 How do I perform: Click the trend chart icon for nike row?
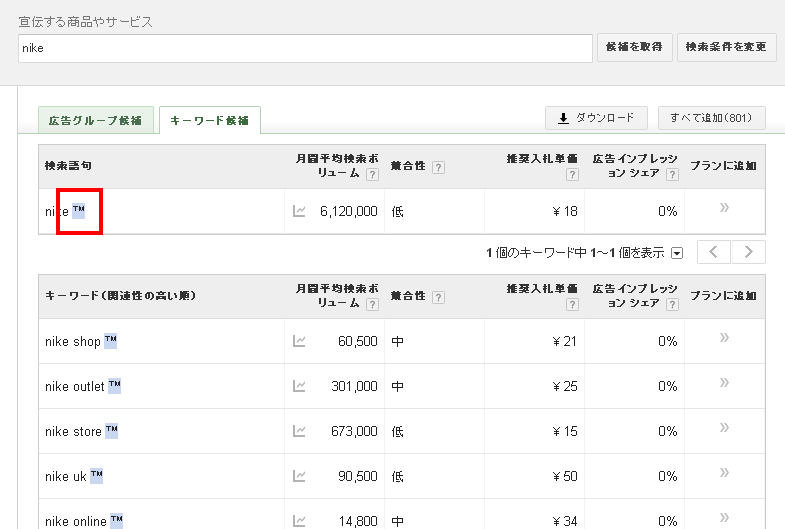[299, 211]
